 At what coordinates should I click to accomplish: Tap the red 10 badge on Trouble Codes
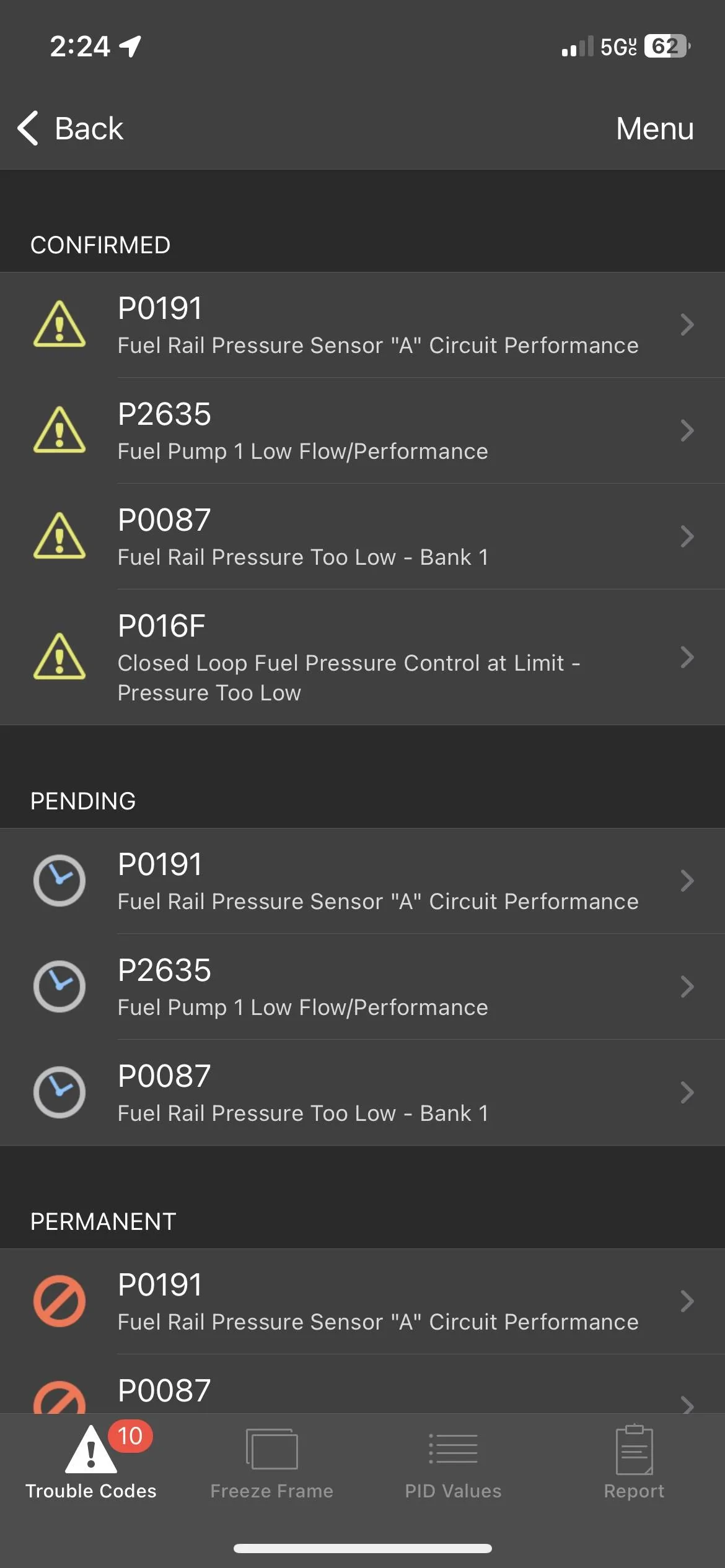tap(130, 1436)
